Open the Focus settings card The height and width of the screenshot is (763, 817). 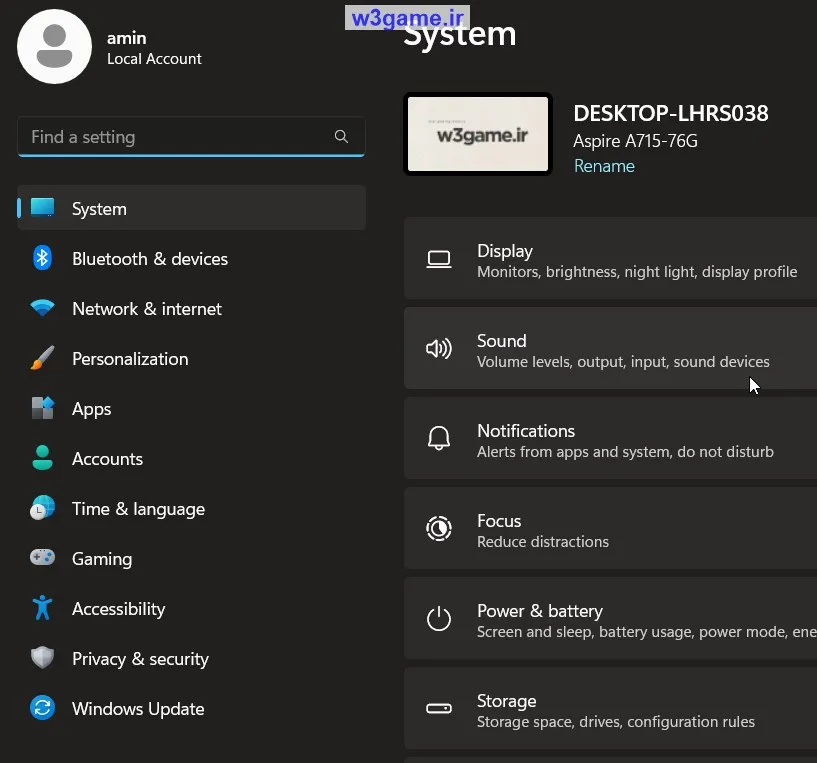pyautogui.click(x=610, y=528)
